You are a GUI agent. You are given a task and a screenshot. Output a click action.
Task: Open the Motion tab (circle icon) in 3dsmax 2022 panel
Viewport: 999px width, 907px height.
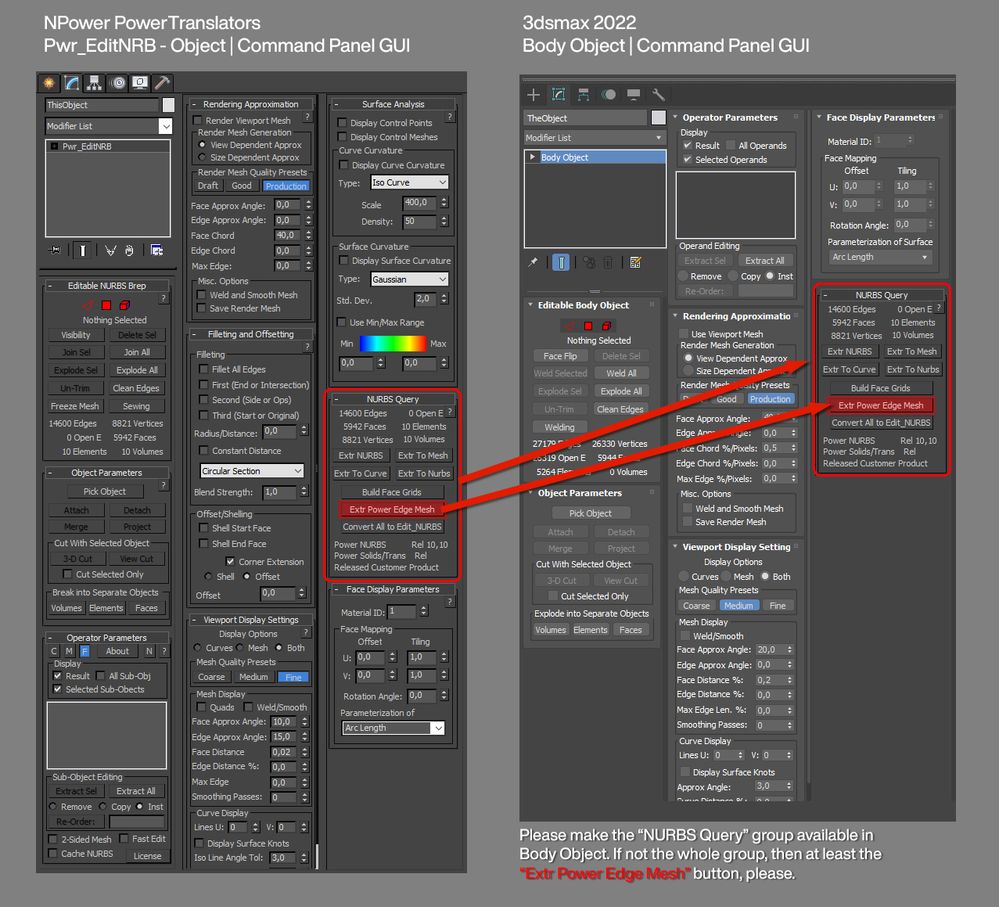tap(609, 95)
